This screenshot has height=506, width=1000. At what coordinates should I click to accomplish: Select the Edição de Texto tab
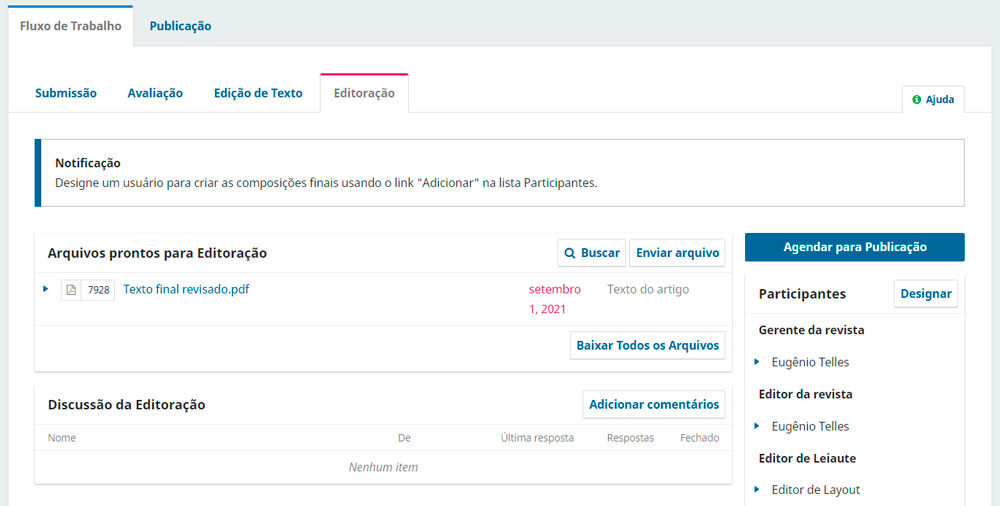point(258,93)
